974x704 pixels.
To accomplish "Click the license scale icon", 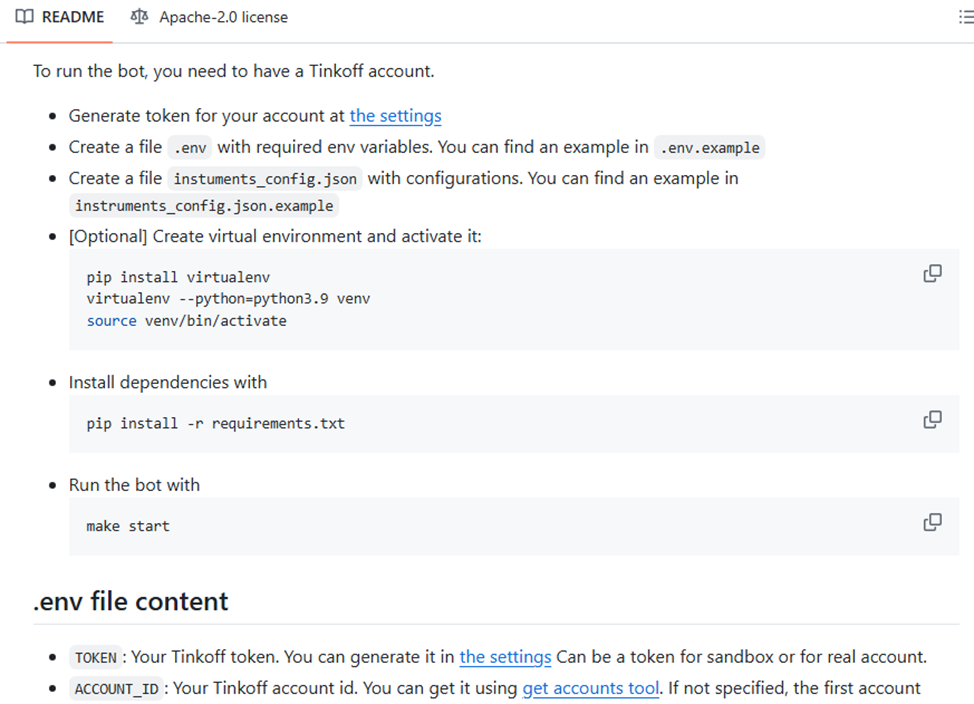I will point(139,17).
